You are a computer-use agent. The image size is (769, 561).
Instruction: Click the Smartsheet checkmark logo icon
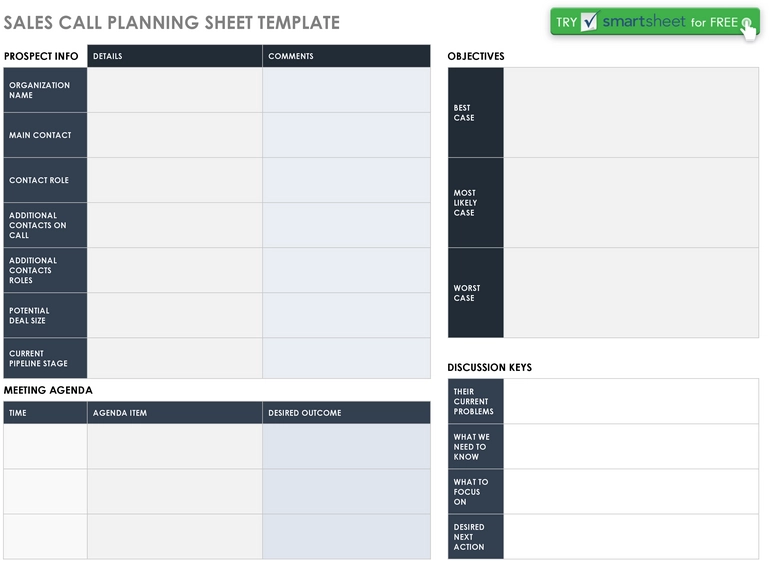coord(589,22)
